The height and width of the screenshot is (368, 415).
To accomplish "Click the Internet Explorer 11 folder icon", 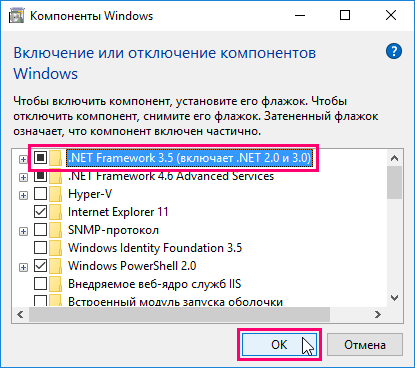I will point(55,212).
